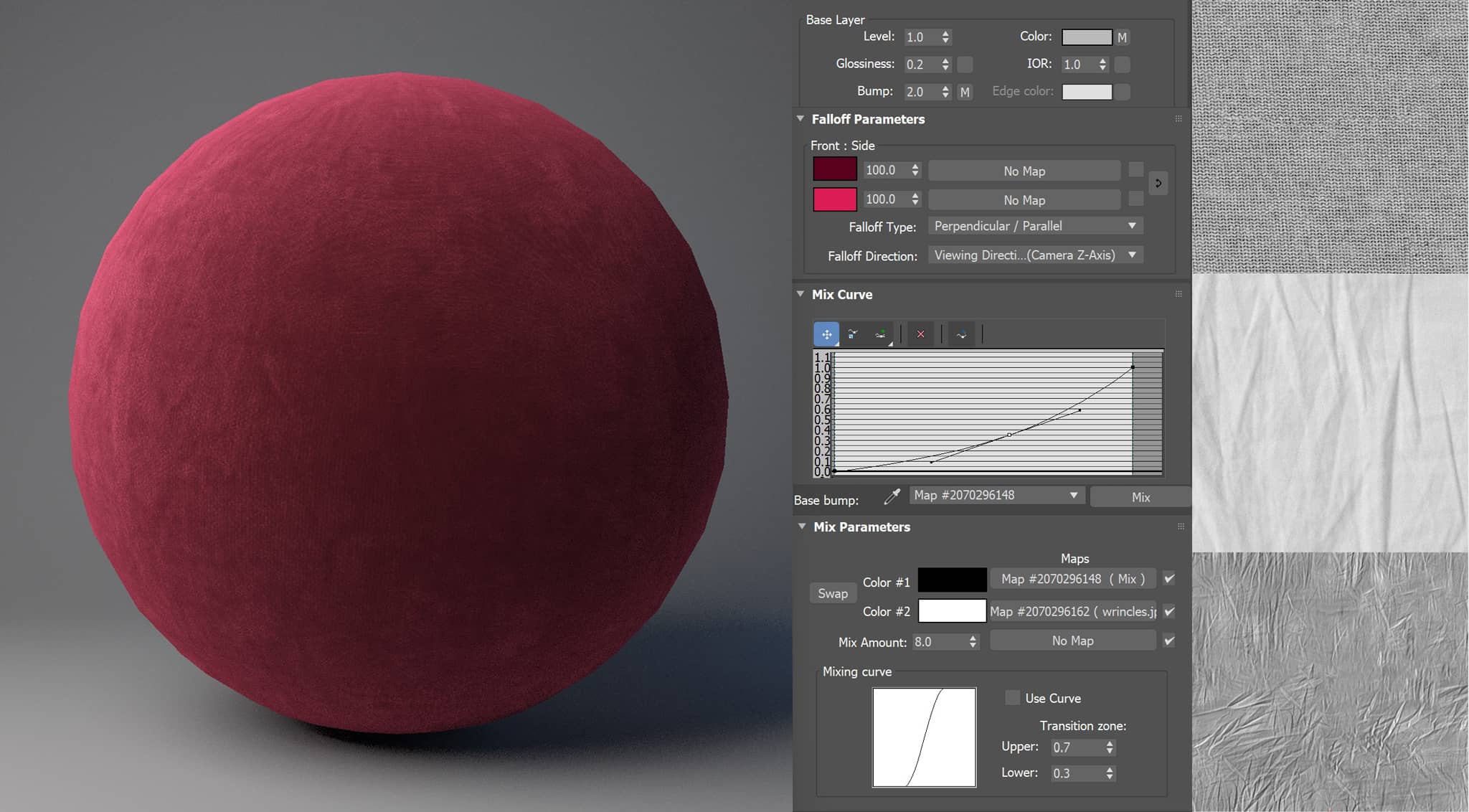Pick material with Base bump eyedropper
The image size is (1469, 812).
892,496
